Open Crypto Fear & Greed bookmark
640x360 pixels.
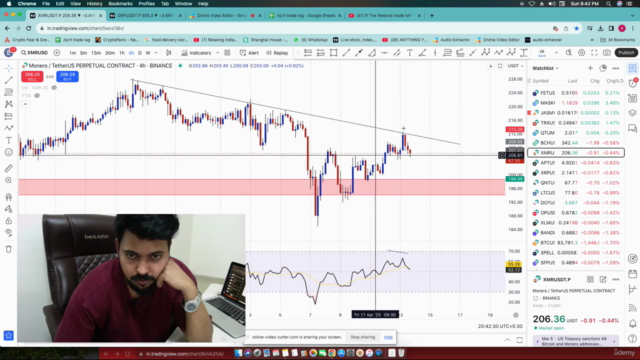pos(27,40)
